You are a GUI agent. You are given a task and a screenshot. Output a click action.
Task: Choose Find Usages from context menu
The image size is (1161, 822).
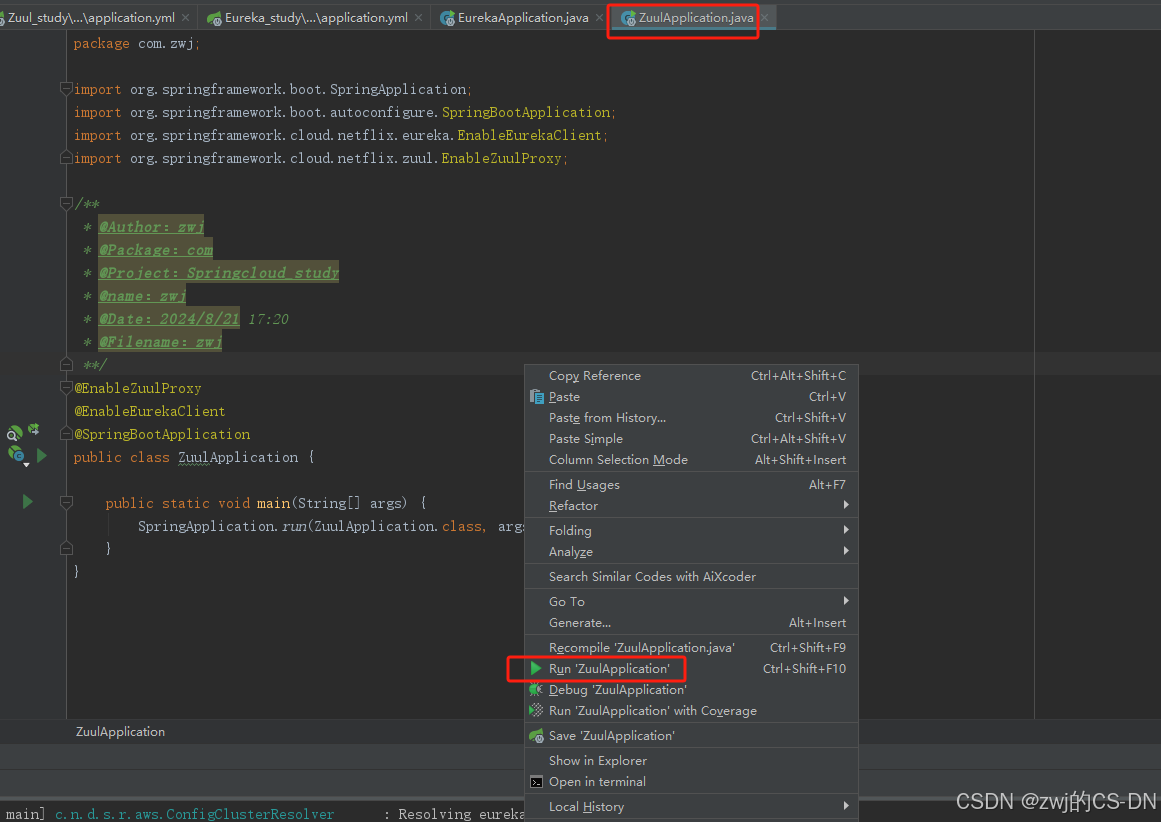(x=692, y=485)
